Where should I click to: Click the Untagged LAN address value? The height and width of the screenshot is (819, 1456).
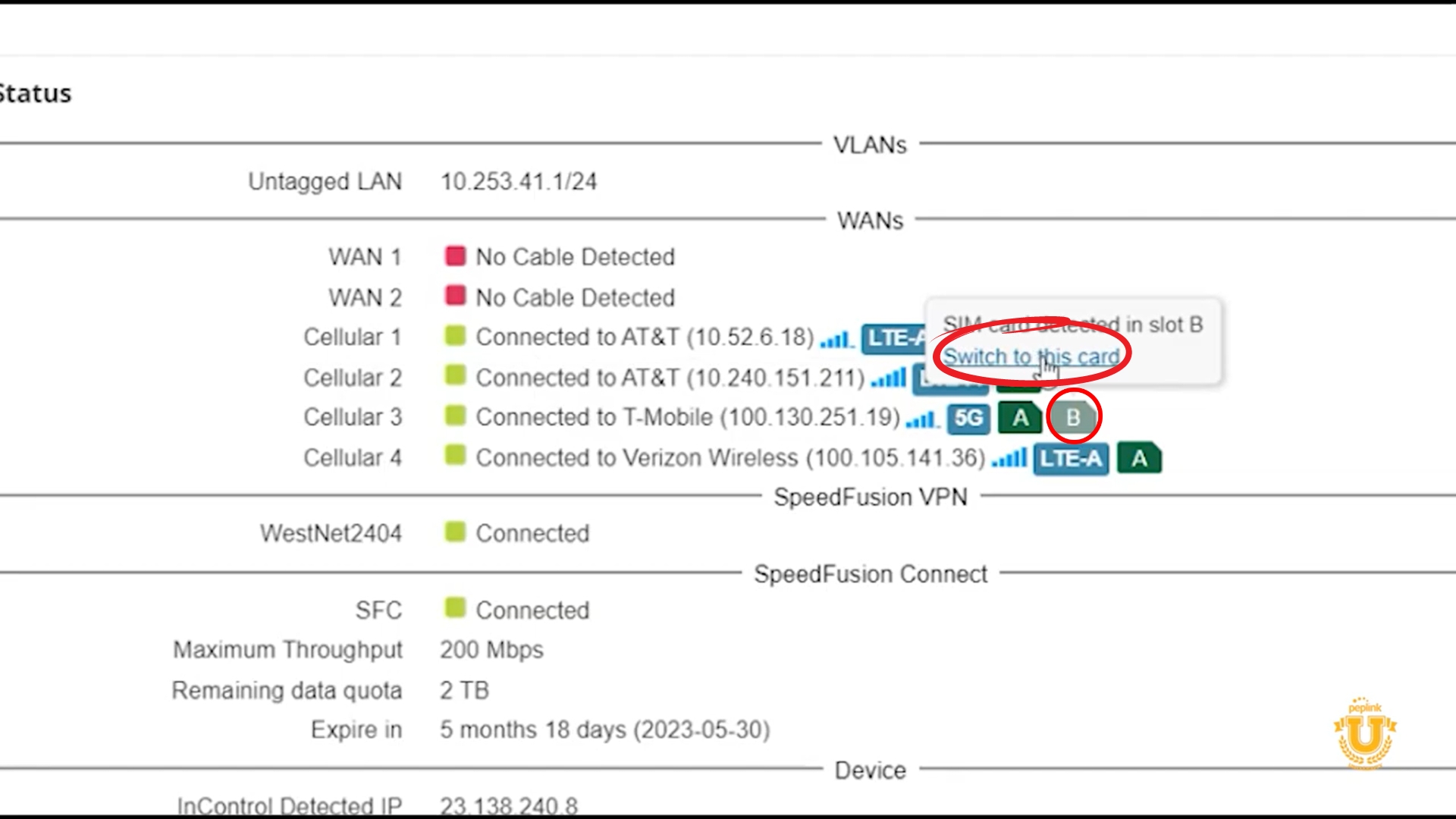(519, 181)
